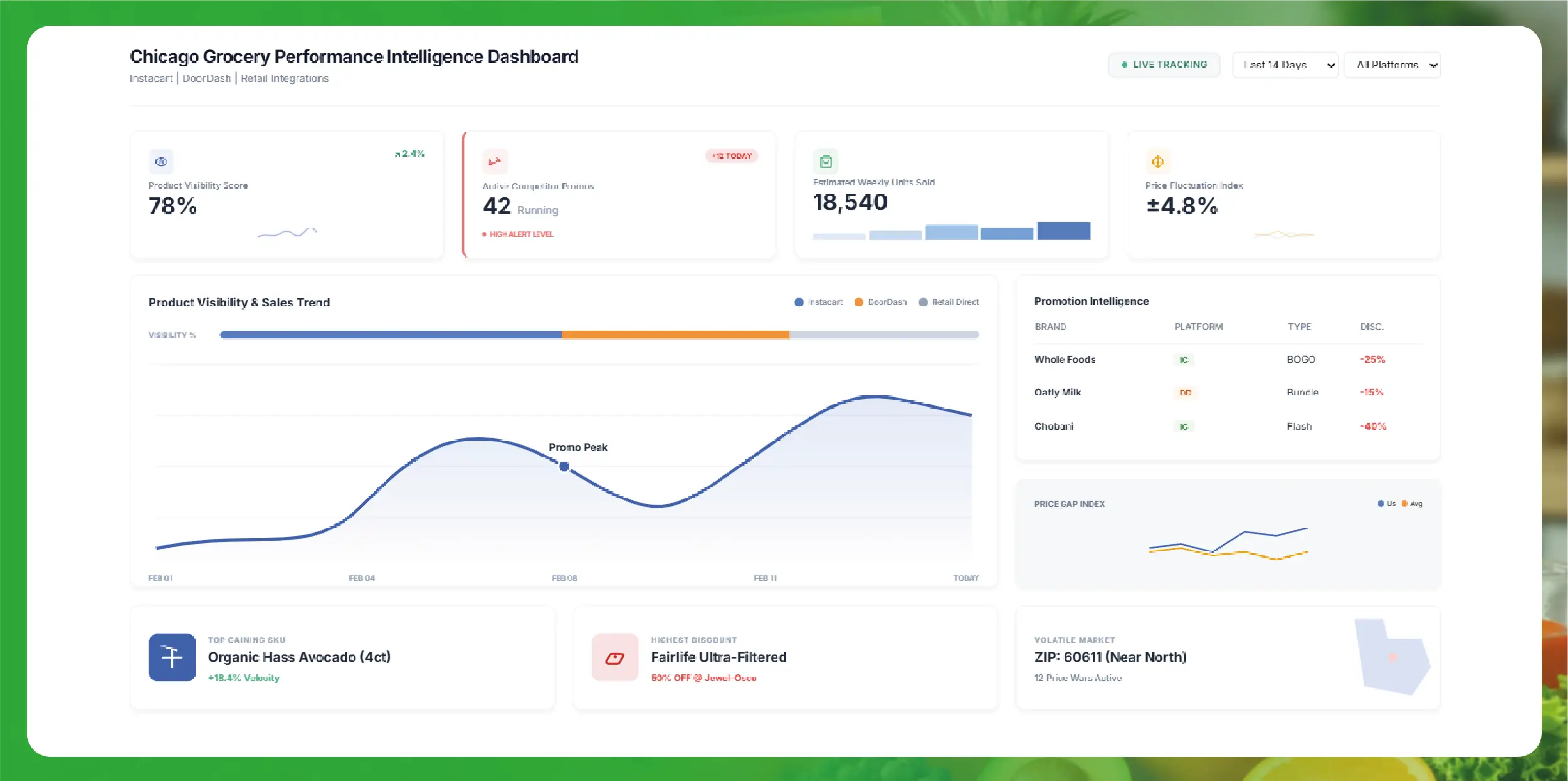Image resolution: width=1568 pixels, height=782 pixels.
Task: Click the LIVE TRACKING button
Action: click(1164, 65)
